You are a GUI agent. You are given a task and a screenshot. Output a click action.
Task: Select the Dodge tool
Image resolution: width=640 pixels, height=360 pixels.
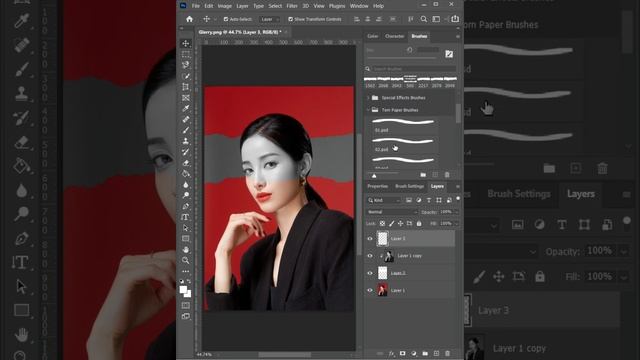coord(186,195)
